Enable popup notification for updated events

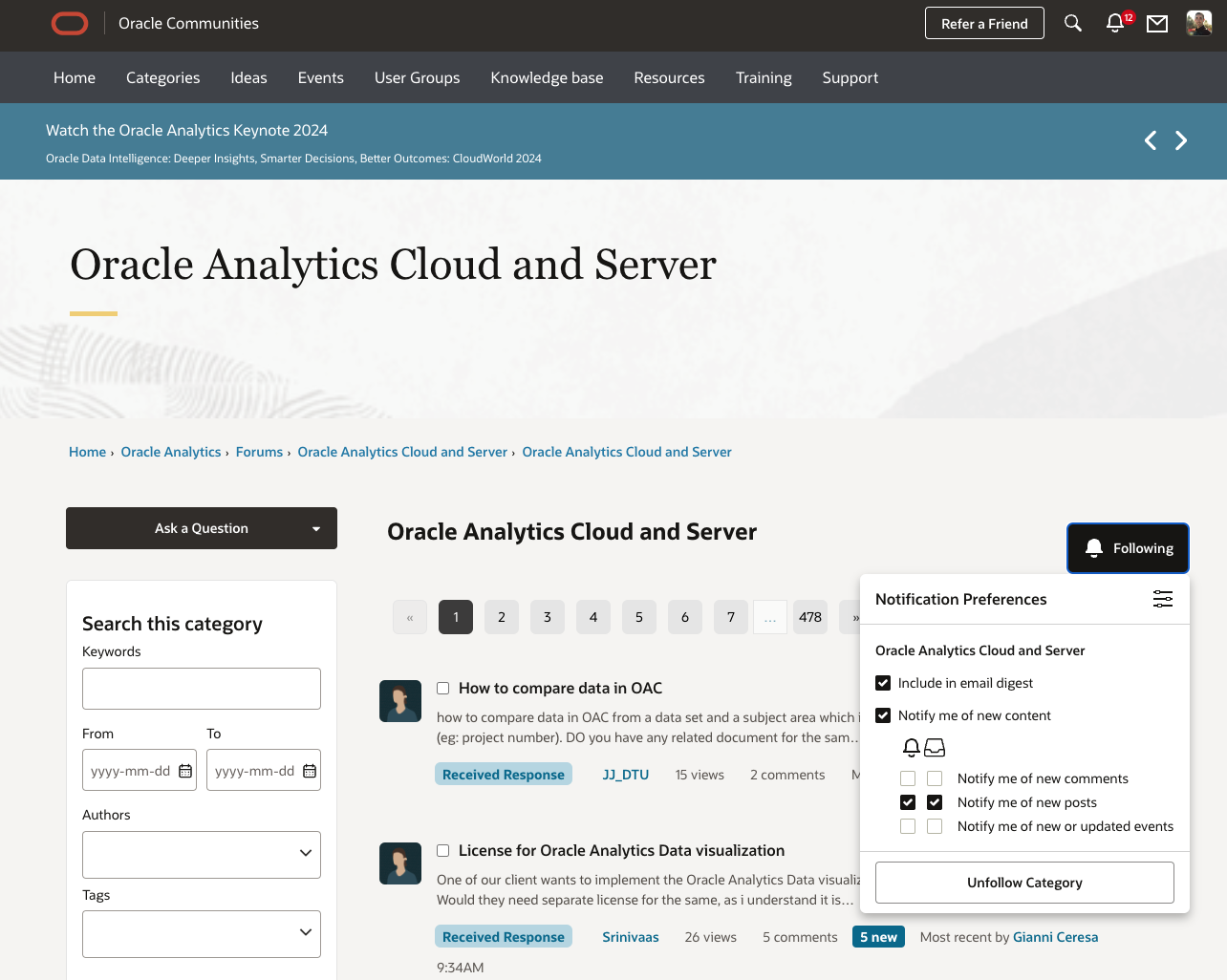point(908,826)
